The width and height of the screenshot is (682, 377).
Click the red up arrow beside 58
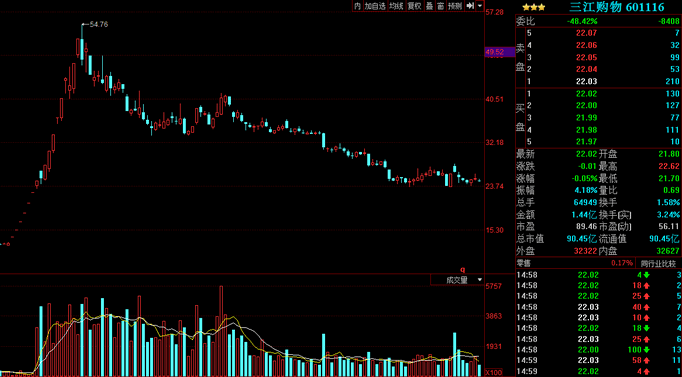pos(647,360)
